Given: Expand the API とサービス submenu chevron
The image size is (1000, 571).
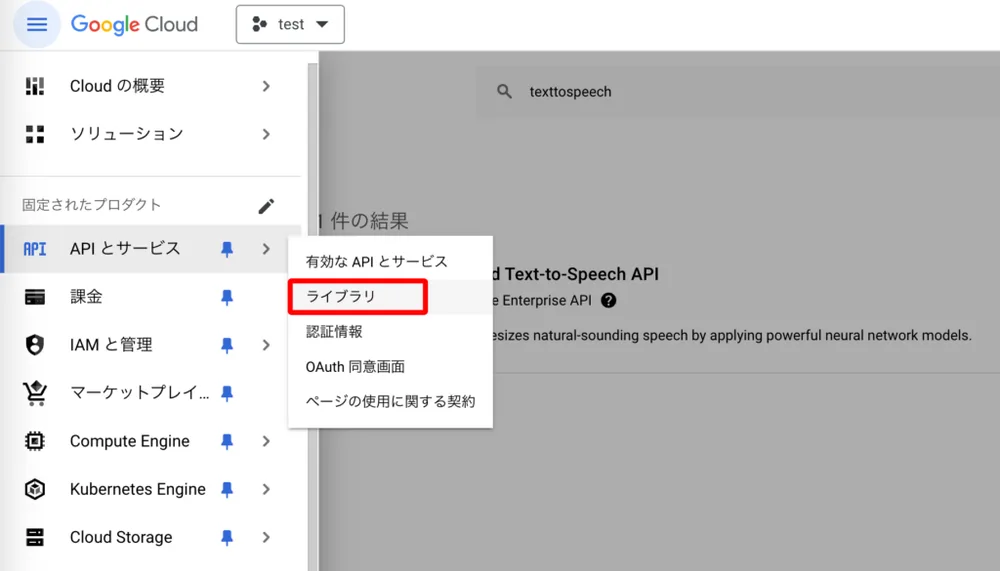Looking at the screenshot, I should [266, 249].
